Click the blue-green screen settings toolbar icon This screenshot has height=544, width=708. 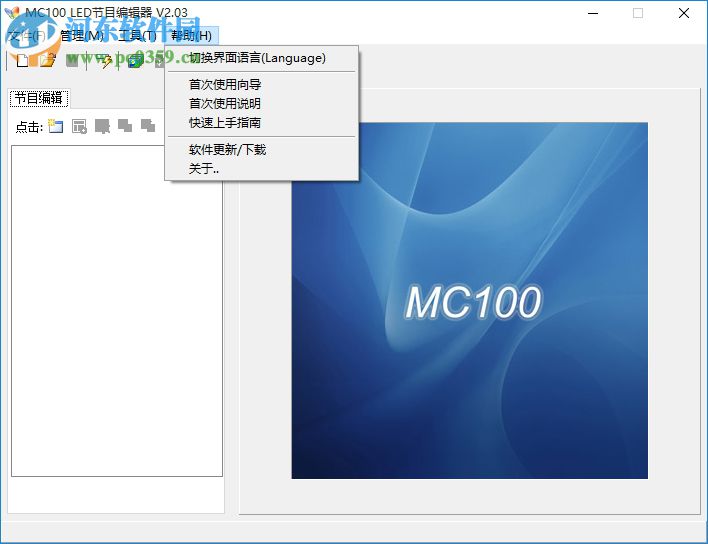pos(135,61)
